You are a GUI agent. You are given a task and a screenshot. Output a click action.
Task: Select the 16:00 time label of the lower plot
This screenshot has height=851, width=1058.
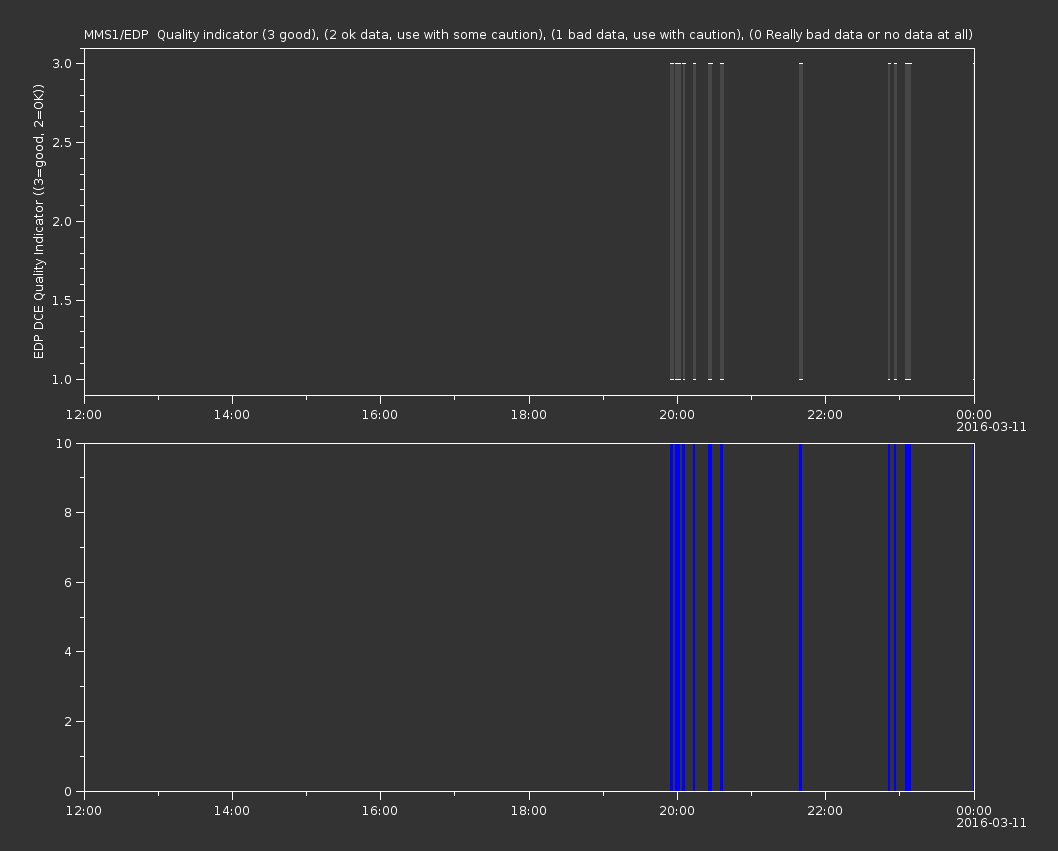click(380, 811)
